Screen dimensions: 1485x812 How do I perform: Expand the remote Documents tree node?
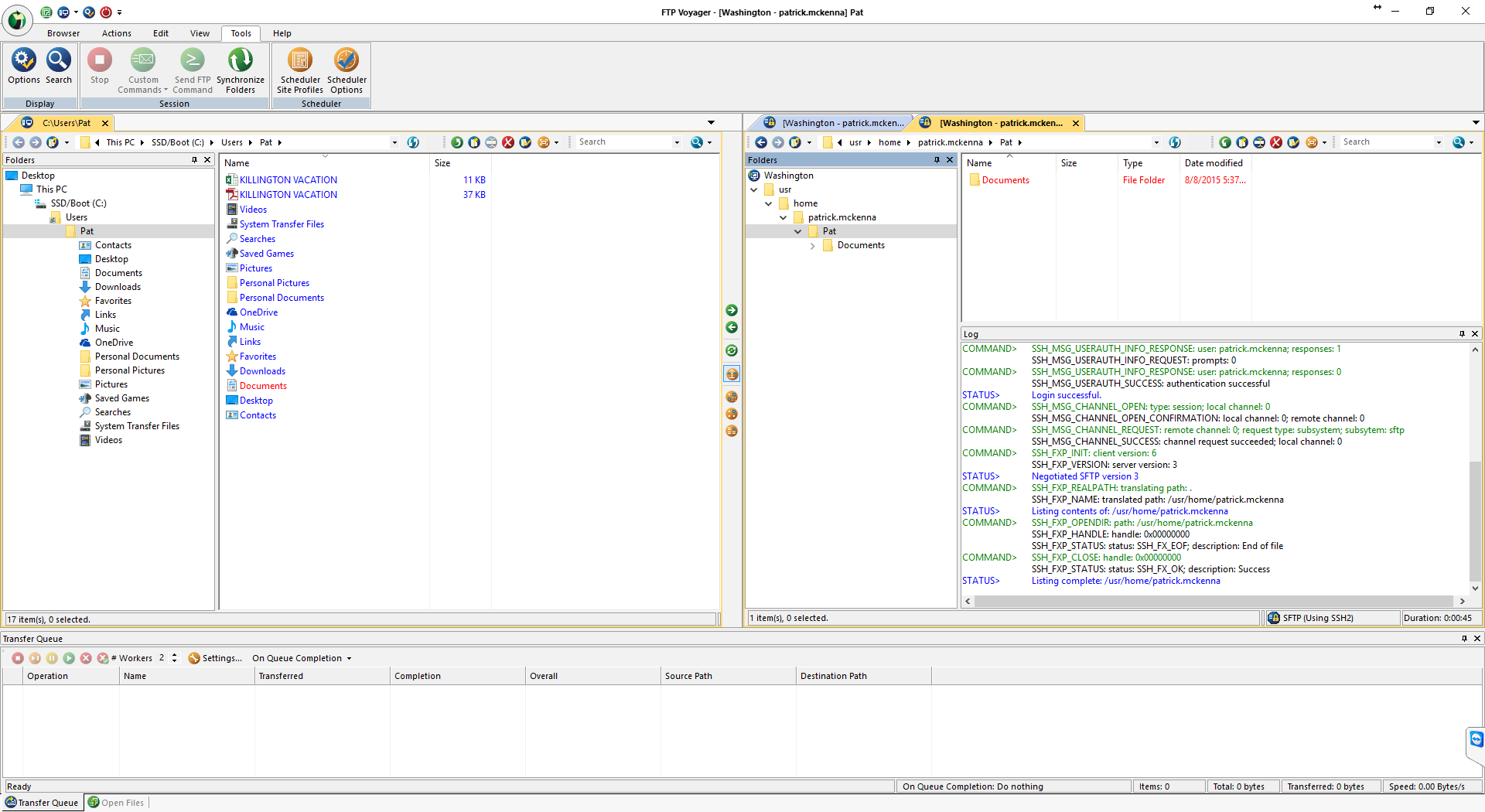coord(812,246)
